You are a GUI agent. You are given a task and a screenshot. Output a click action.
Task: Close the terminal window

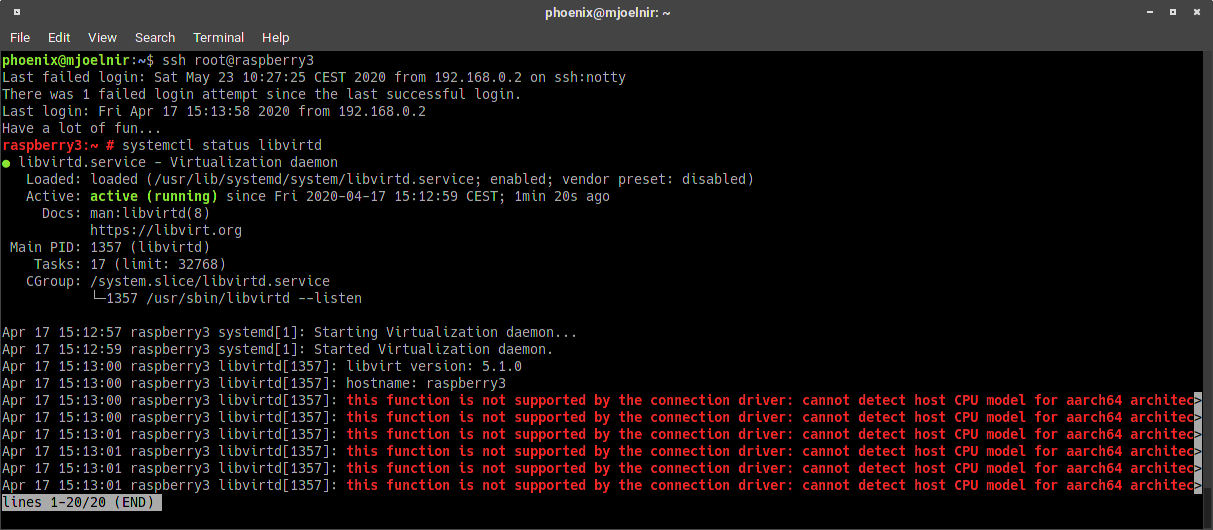(x=1196, y=13)
